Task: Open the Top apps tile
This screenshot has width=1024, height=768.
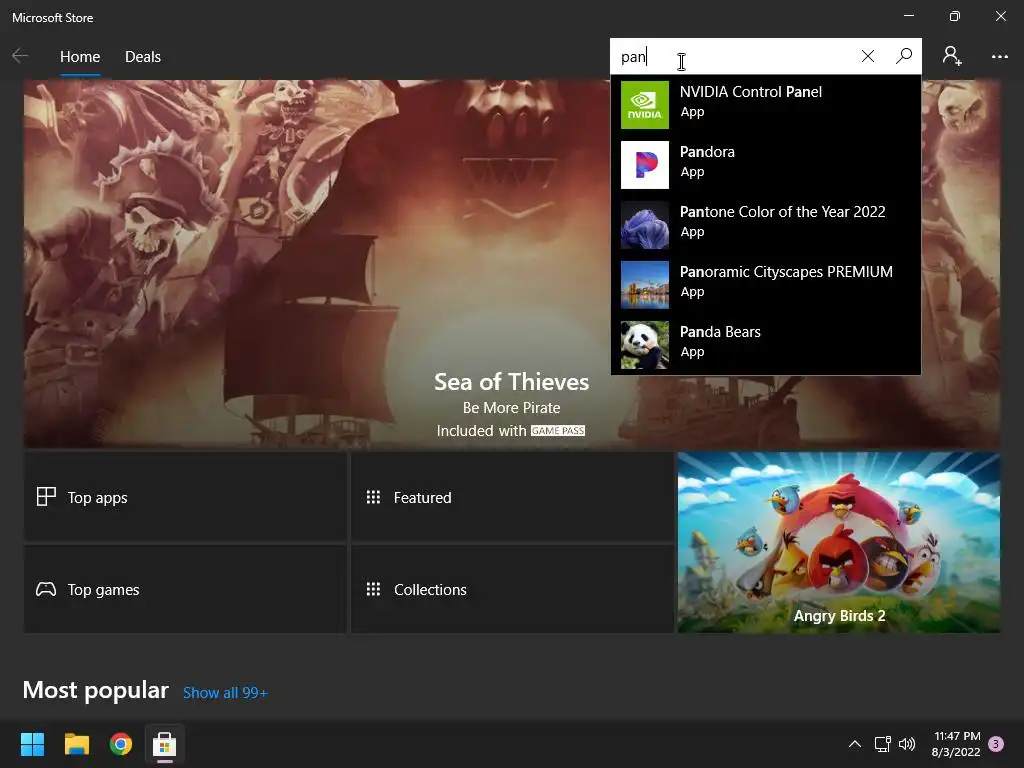Action: click(x=185, y=498)
